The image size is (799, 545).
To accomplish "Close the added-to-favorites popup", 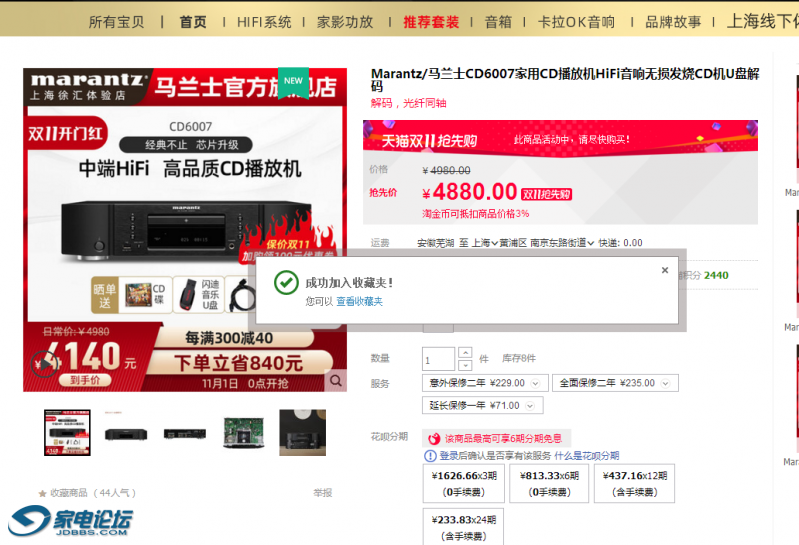I will pyautogui.click(x=664, y=270).
